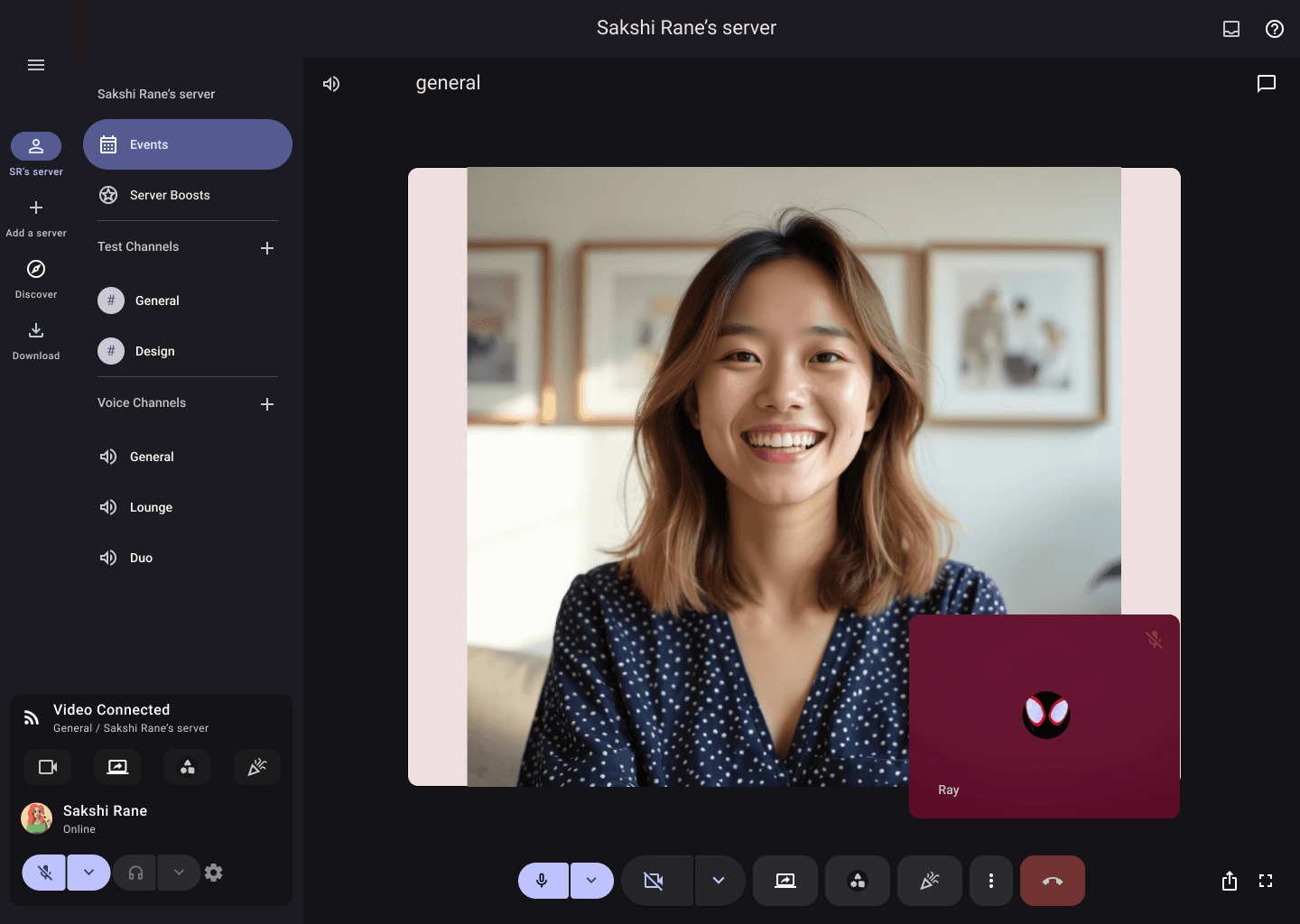This screenshot has width=1300, height=924.
Task: Expand microphone dropdown in call toolbar
Action: 591,881
